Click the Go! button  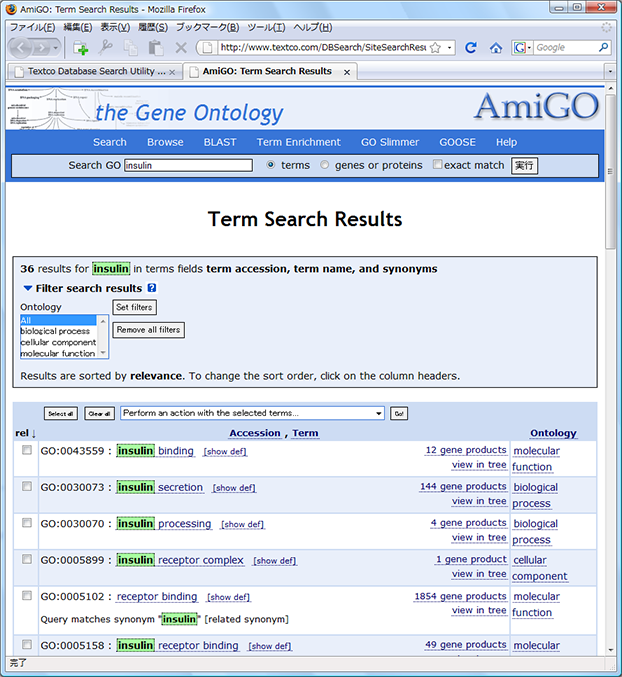click(x=399, y=414)
